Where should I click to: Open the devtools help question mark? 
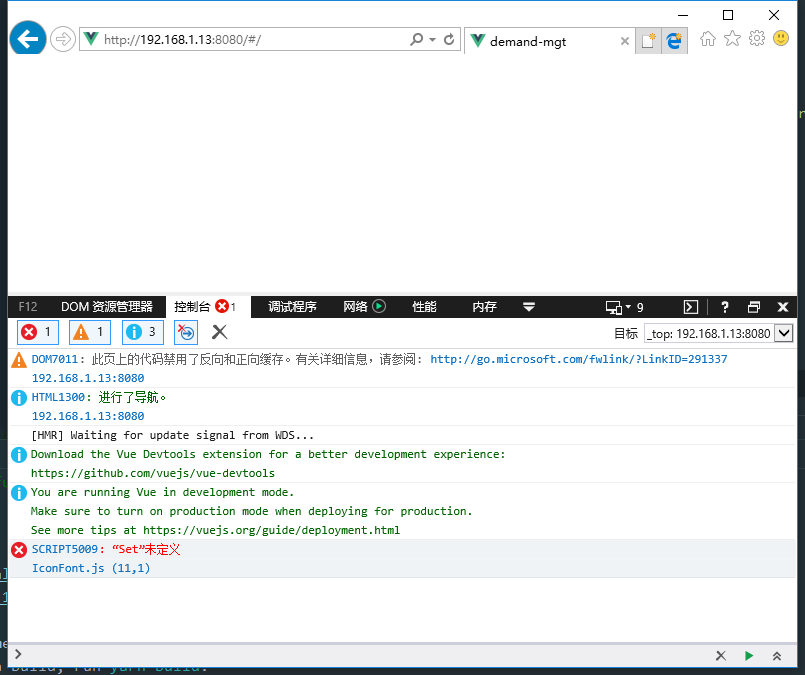[724, 307]
